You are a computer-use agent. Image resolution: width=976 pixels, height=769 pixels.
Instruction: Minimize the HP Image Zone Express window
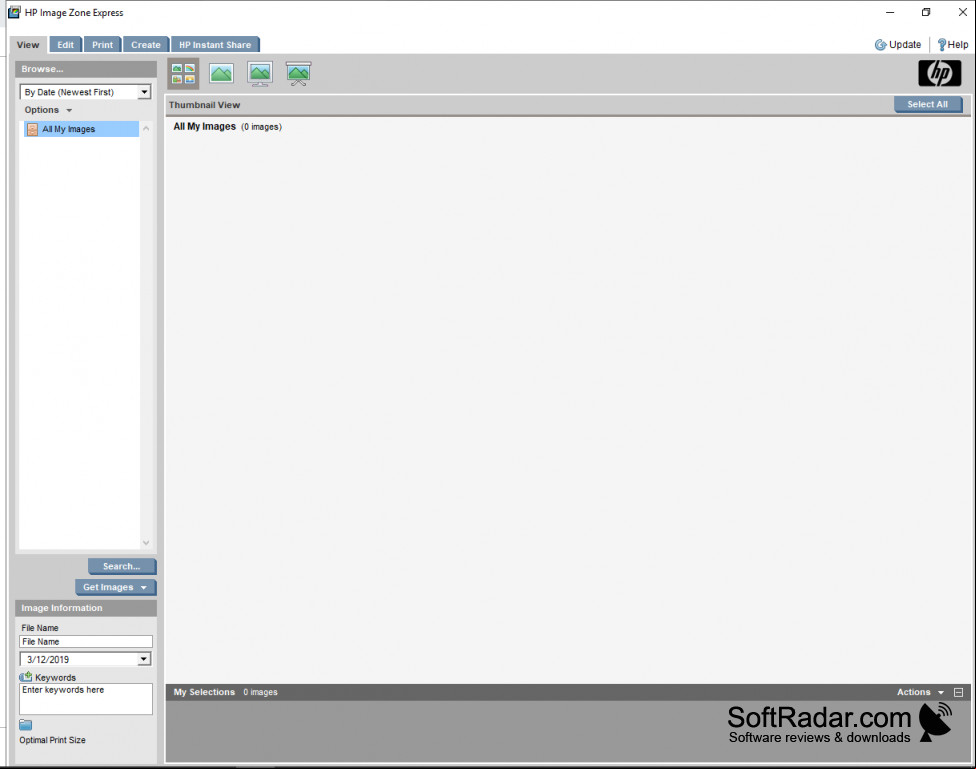pos(890,12)
